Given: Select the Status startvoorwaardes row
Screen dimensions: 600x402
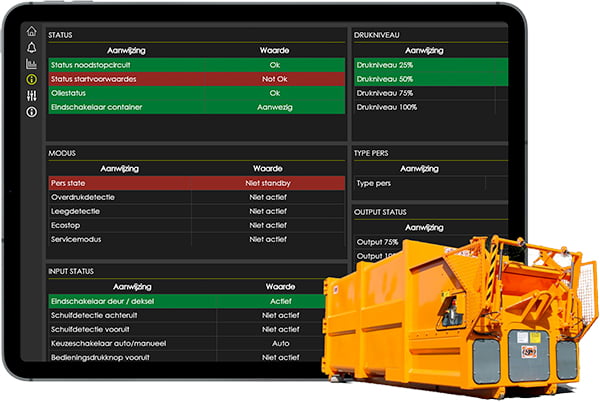Looking at the screenshot, I should coord(197,79).
